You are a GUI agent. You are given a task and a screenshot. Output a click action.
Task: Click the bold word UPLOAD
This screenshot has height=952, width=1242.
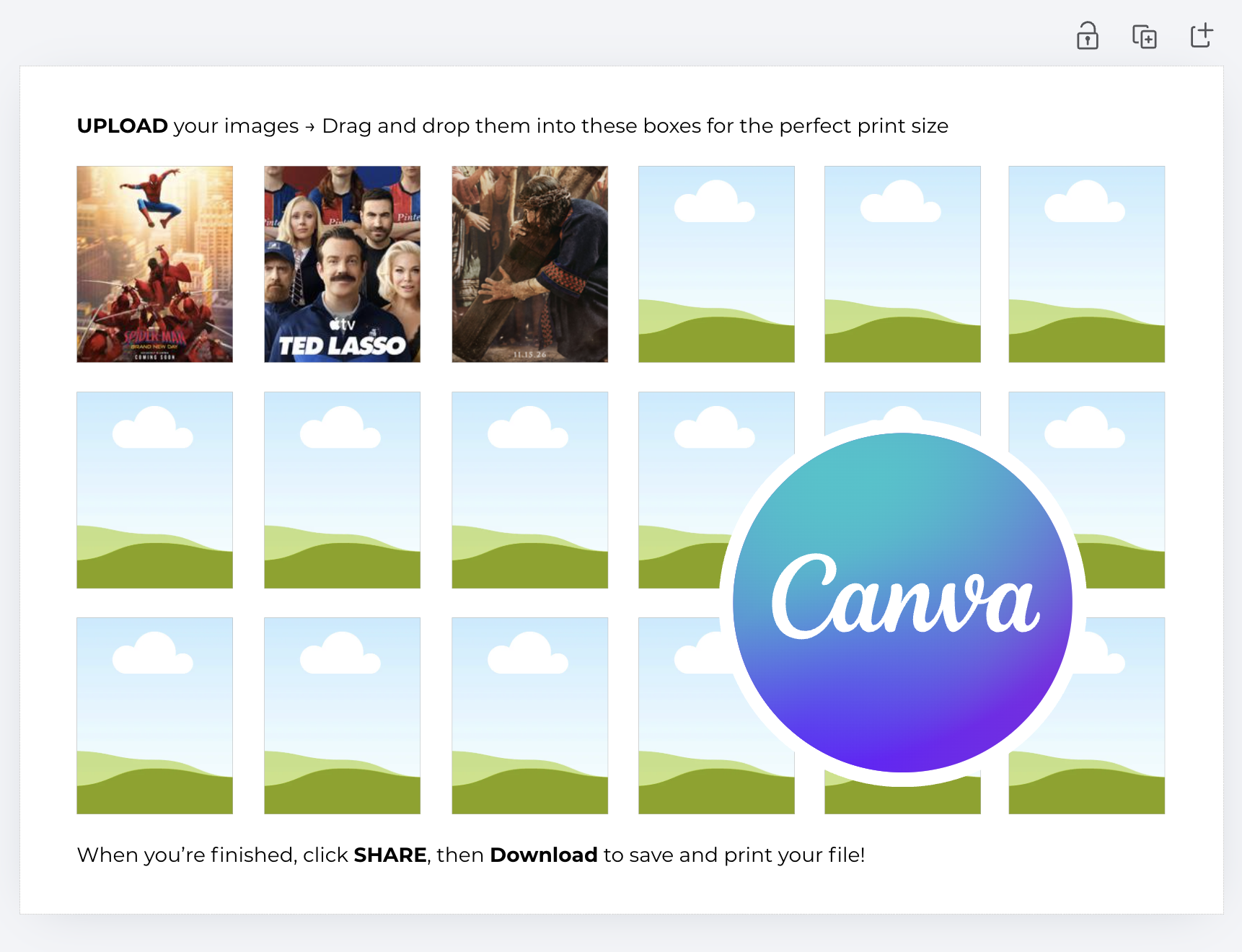(x=123, y=125)
